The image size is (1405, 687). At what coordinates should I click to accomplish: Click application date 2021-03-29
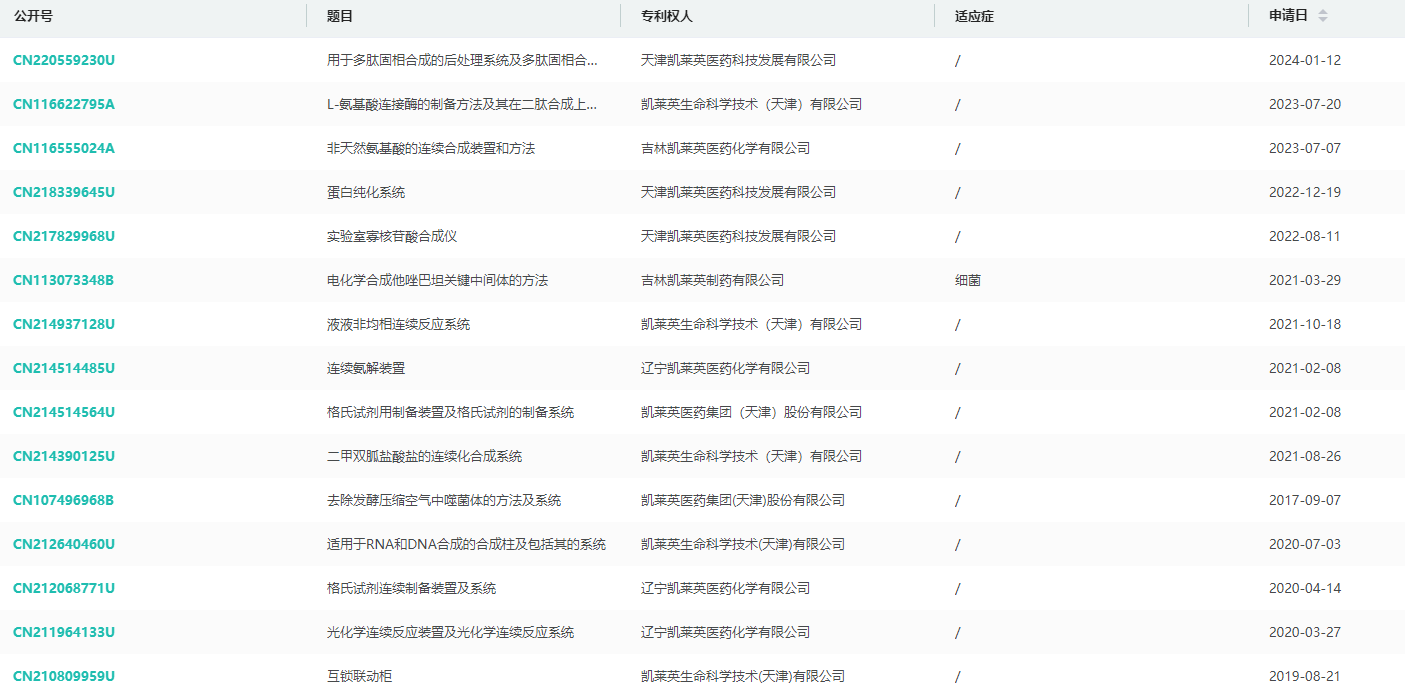pyautogui.click(x=1305, y=280)
